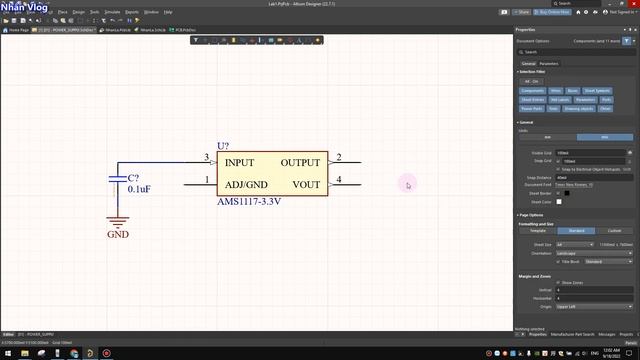Click the Visible Grid input field
This screenshot has height=360, width=640.
pos(590,153)
